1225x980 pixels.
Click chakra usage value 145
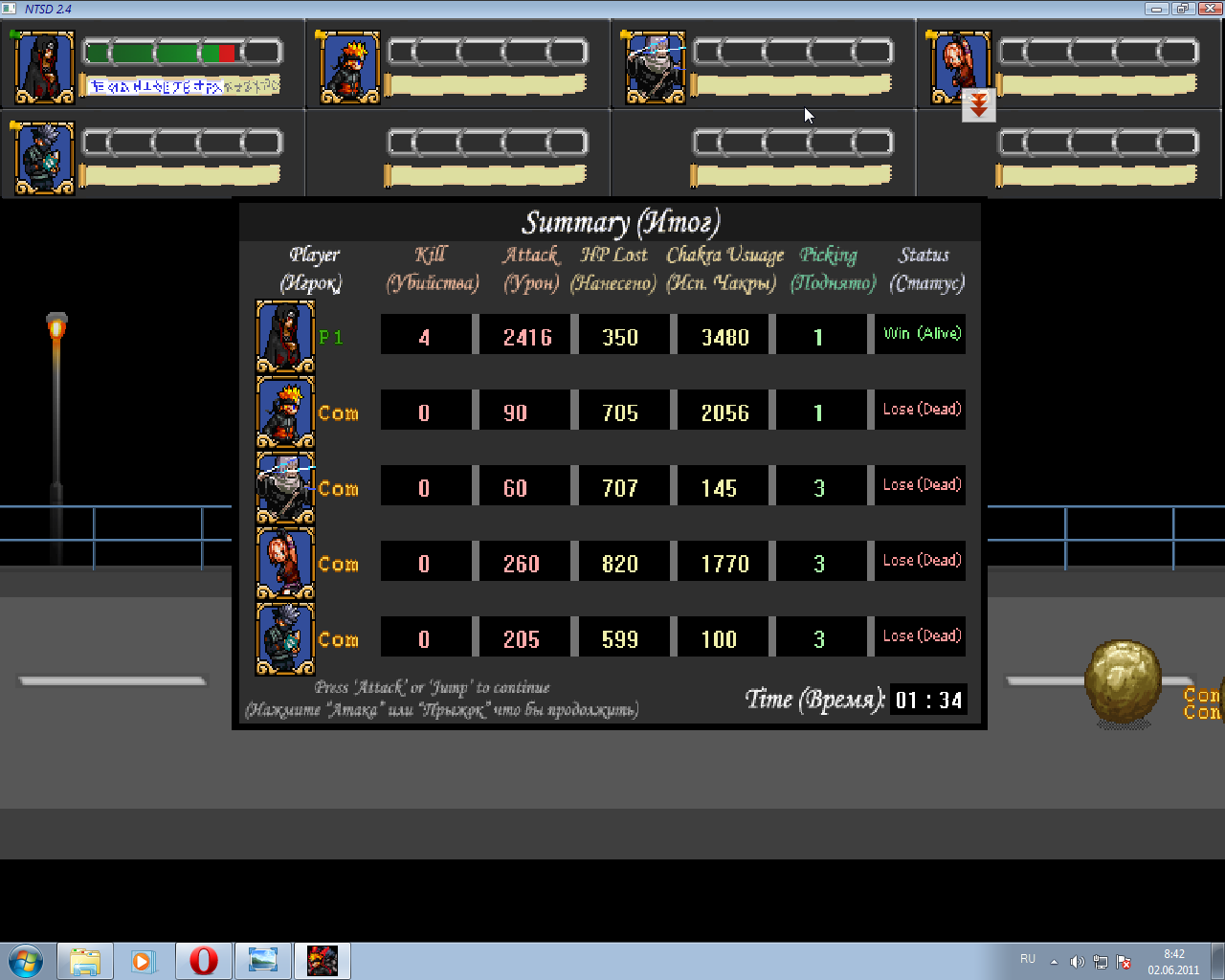point(720,488)
